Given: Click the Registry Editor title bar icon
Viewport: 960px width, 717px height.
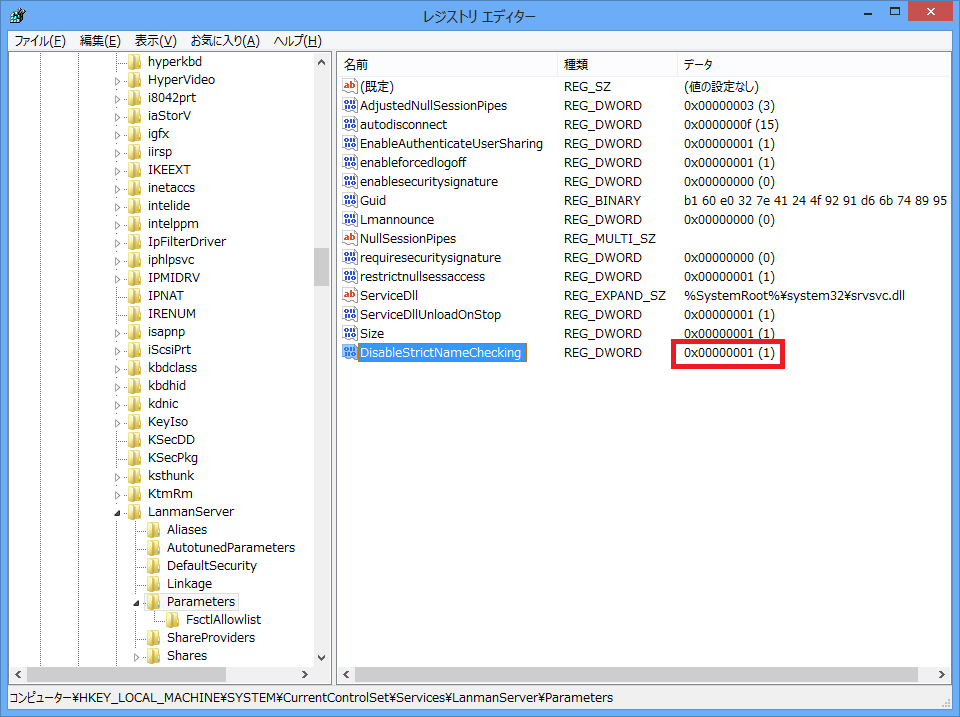Looking at the screenshot, I should (18, 15).
